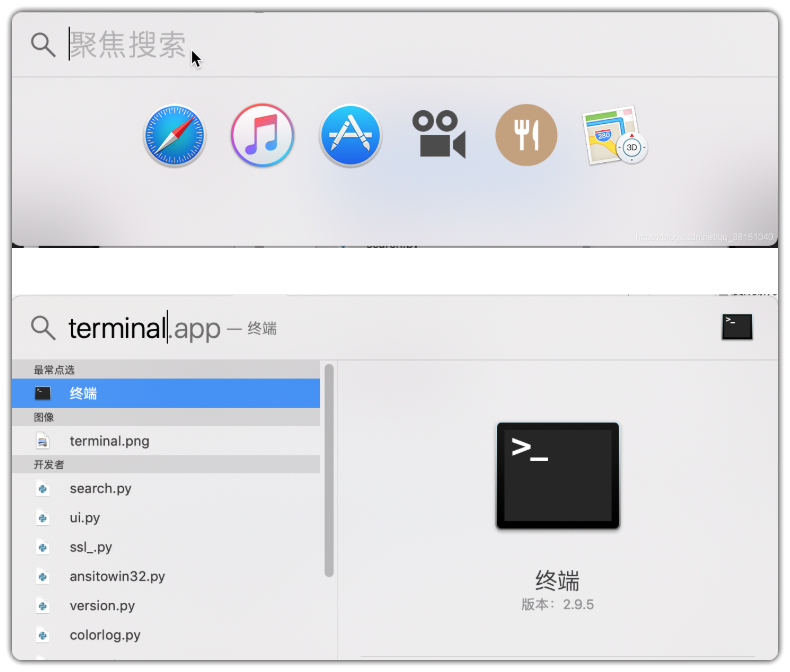Open ansitowin32.py result
Screen dimensions: 790x672
(x=166, y=576)
